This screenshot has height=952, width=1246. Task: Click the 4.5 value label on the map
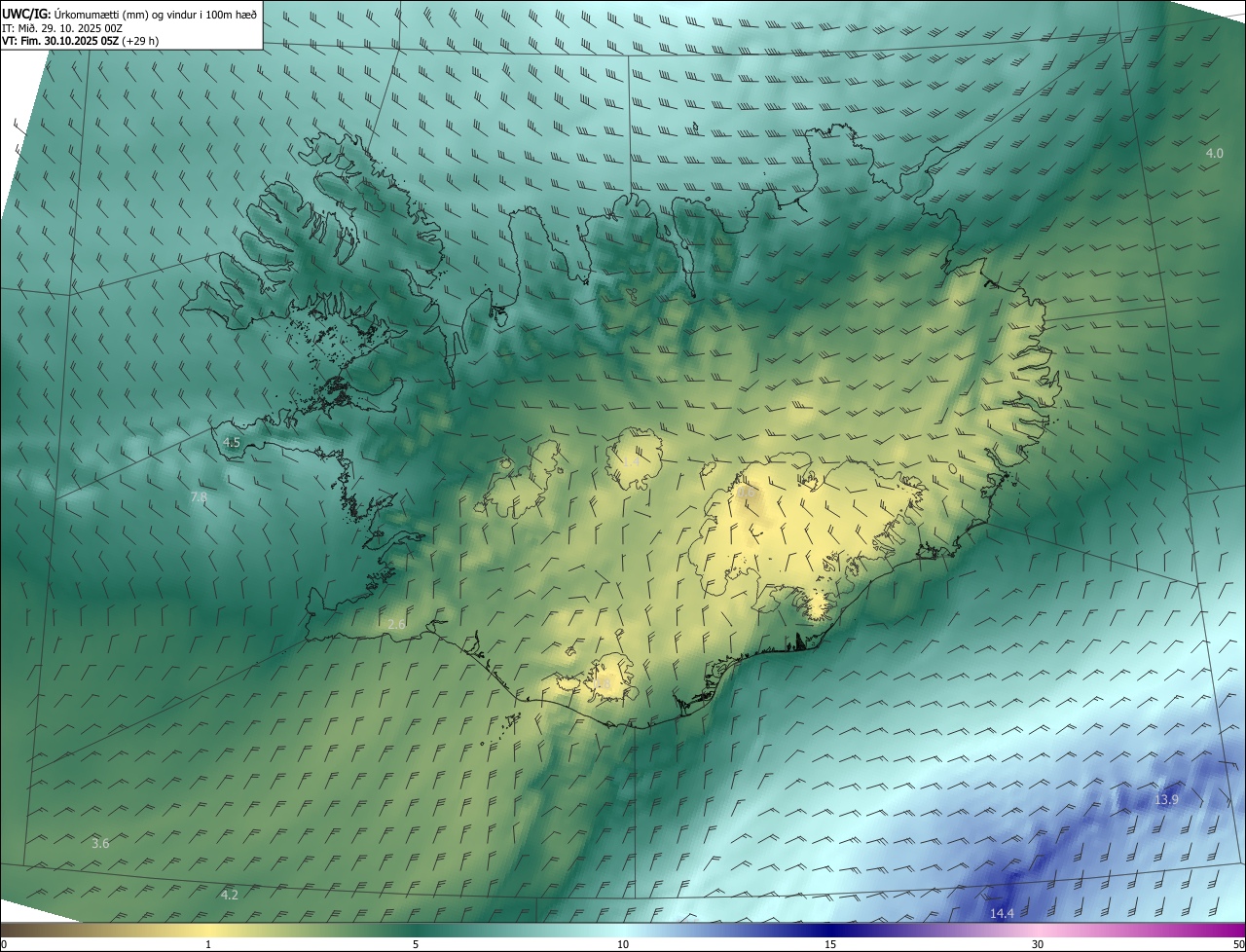(x=231, y=442)
